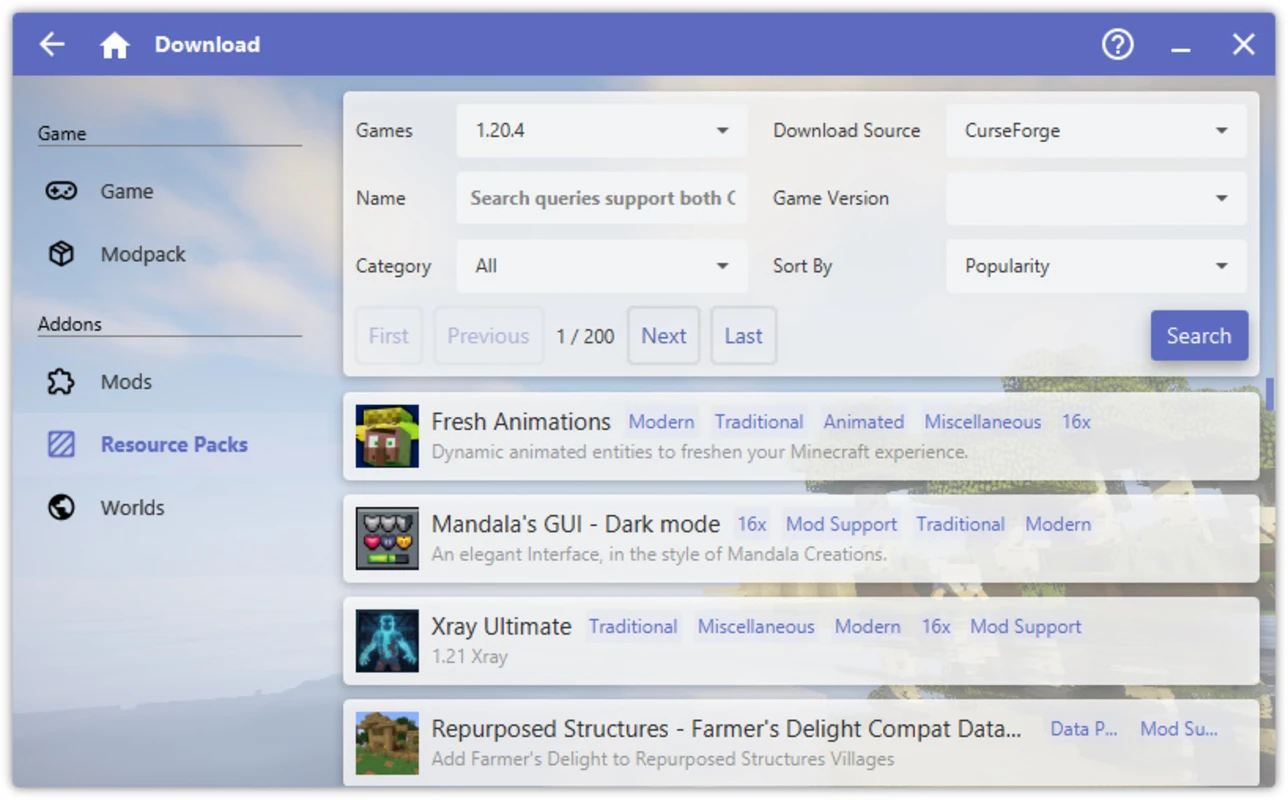Click the Modpack cube icon
The width and height of the screenshot is (1288, 800).
tap(61, 254)
